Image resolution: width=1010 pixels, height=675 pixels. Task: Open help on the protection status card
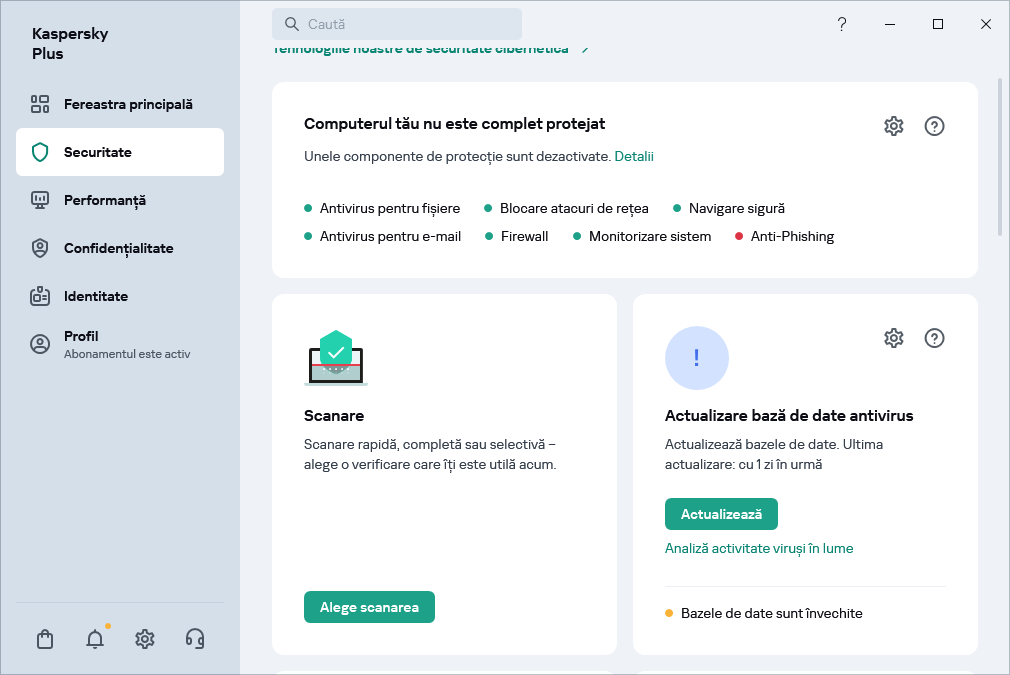[934, 126]
